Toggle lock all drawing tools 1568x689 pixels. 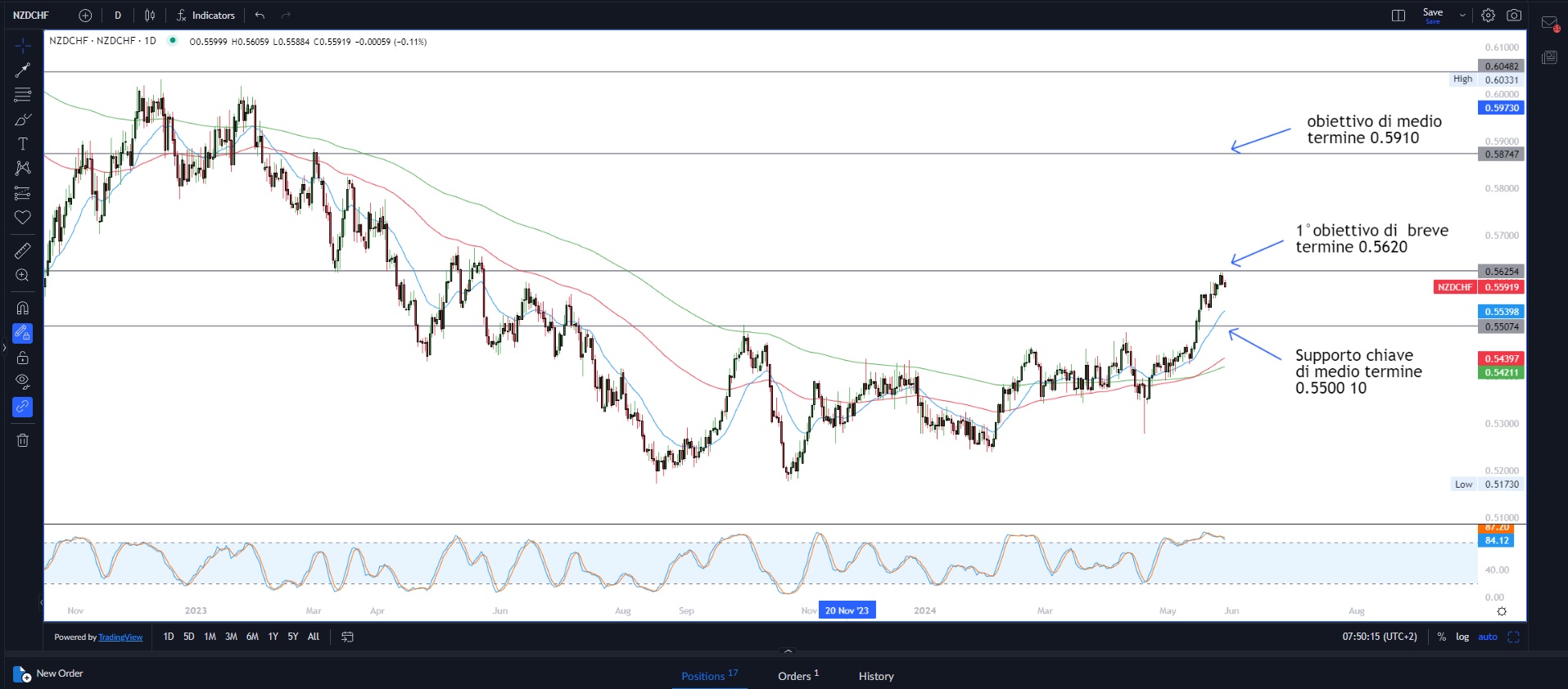pos(23,358)
